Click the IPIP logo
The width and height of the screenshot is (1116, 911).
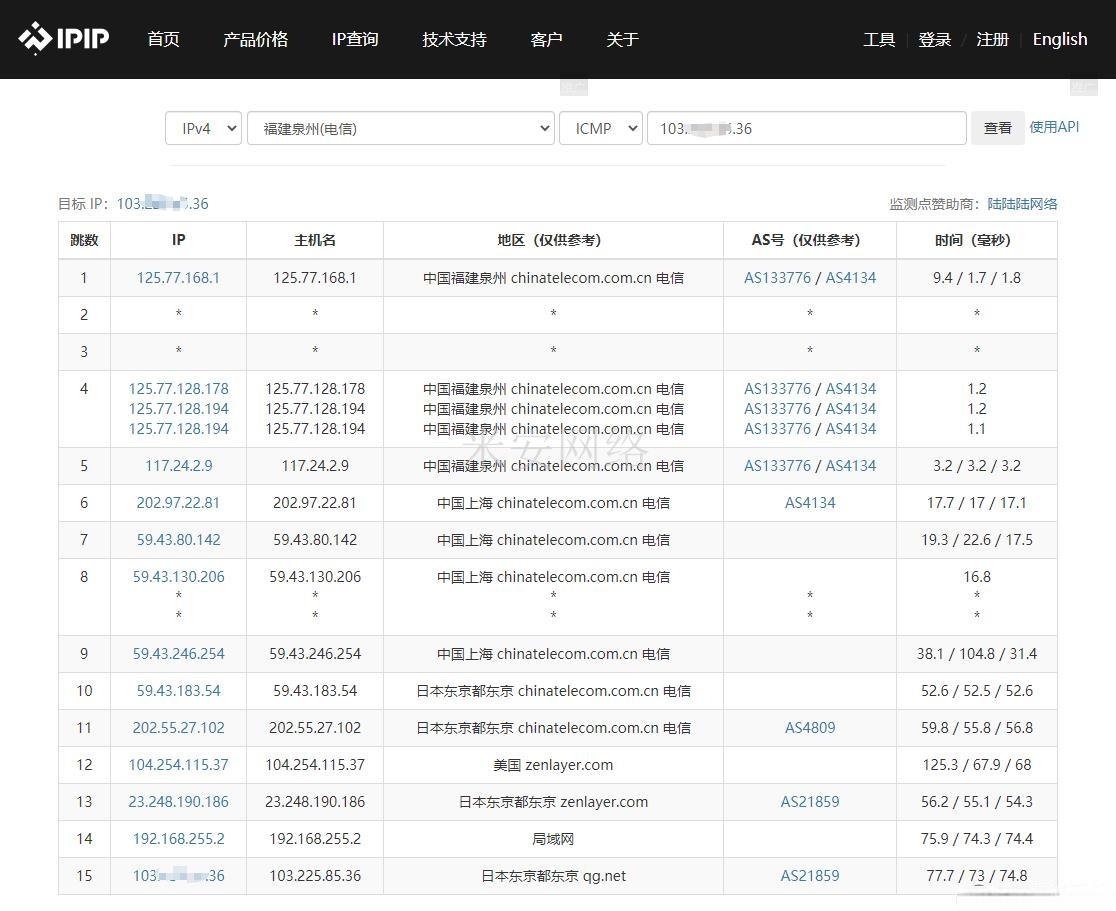pyautogui.click(x=64, y=38)
